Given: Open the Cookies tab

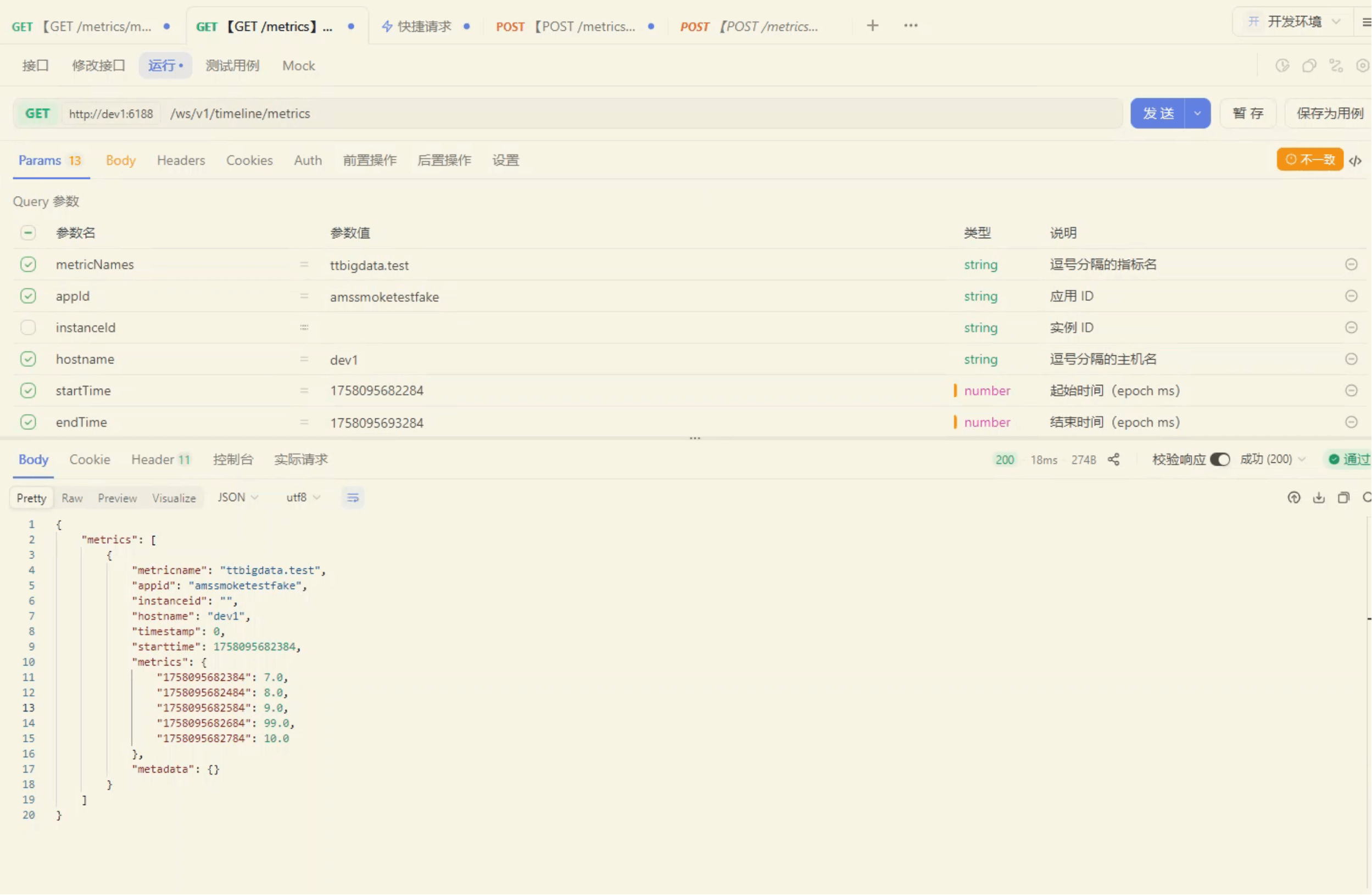Looking at the screenshot, I should click(249, 161).
